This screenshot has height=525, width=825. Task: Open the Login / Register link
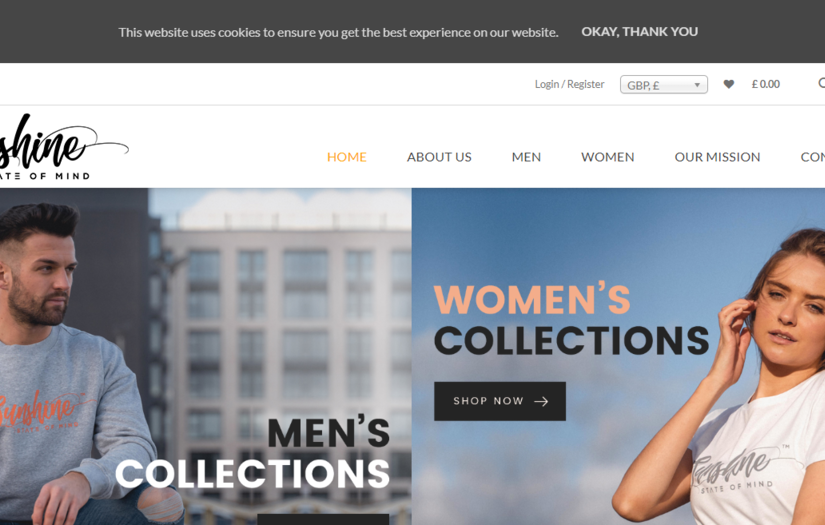(x=569, y=84)
